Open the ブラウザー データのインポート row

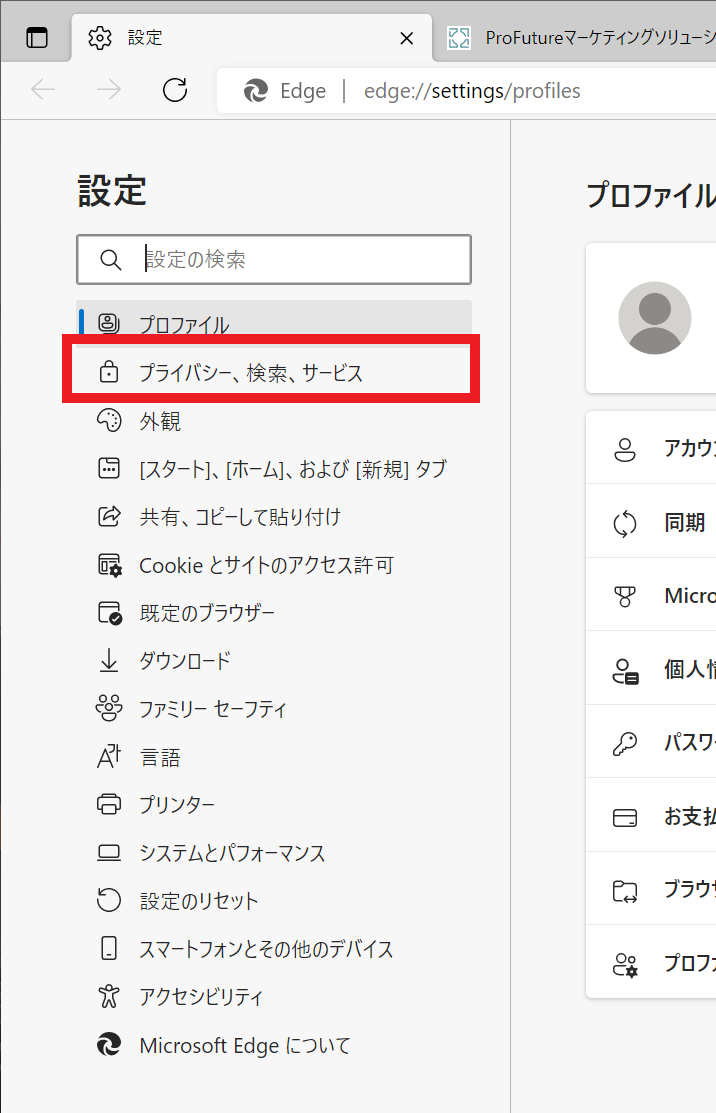click(x=651, y=889)
